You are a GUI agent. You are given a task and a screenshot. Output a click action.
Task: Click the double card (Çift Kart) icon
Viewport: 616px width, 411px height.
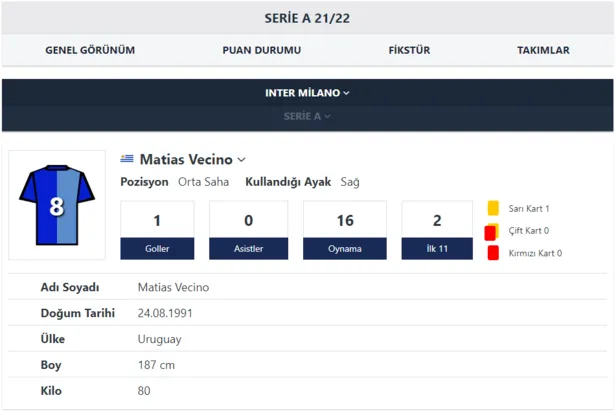(491, 231)
